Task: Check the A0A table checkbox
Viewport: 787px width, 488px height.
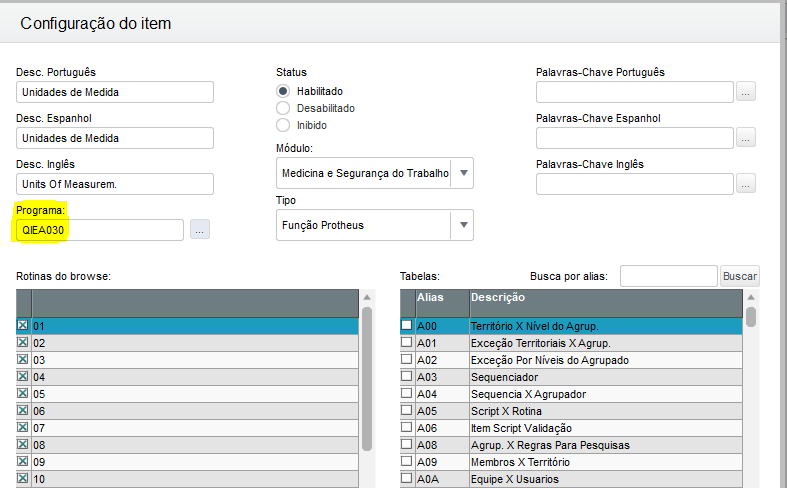Action: (x=407, y=478)
